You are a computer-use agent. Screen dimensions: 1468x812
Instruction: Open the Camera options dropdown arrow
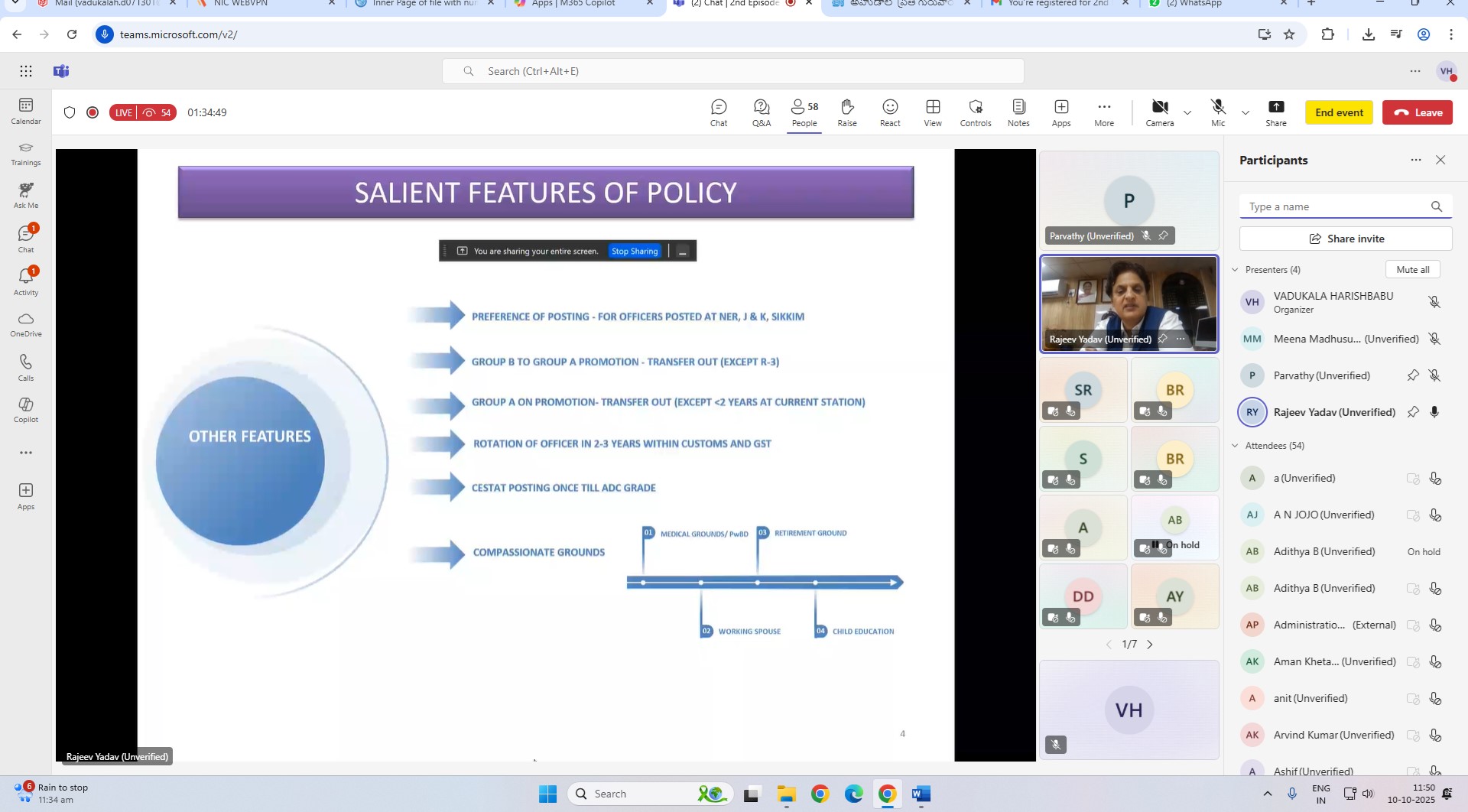point(1187,113)
